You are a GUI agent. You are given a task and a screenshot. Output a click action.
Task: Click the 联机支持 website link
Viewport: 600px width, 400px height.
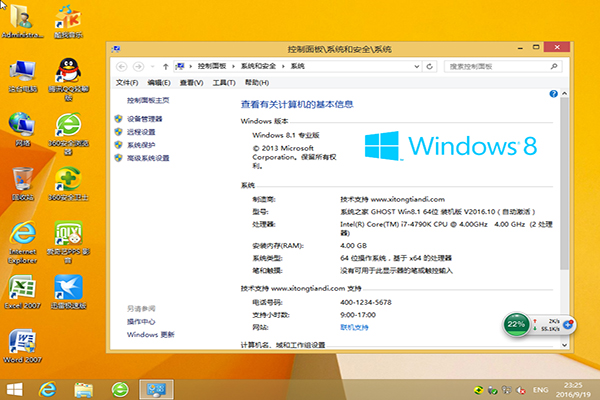pyautogui.click(x=354, y=326)
